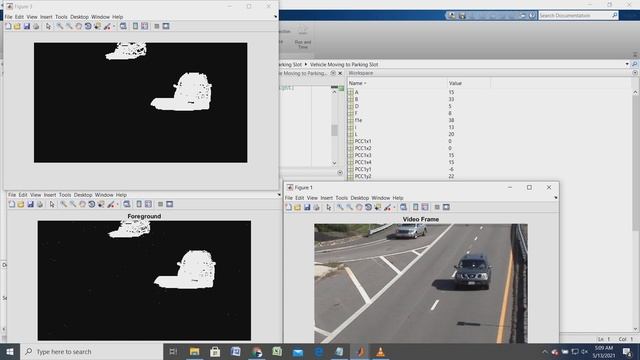Select Edit Plot arrow tool in Figure 3
The width and height of the screenshot is (640, 360).
pos(49,26)
